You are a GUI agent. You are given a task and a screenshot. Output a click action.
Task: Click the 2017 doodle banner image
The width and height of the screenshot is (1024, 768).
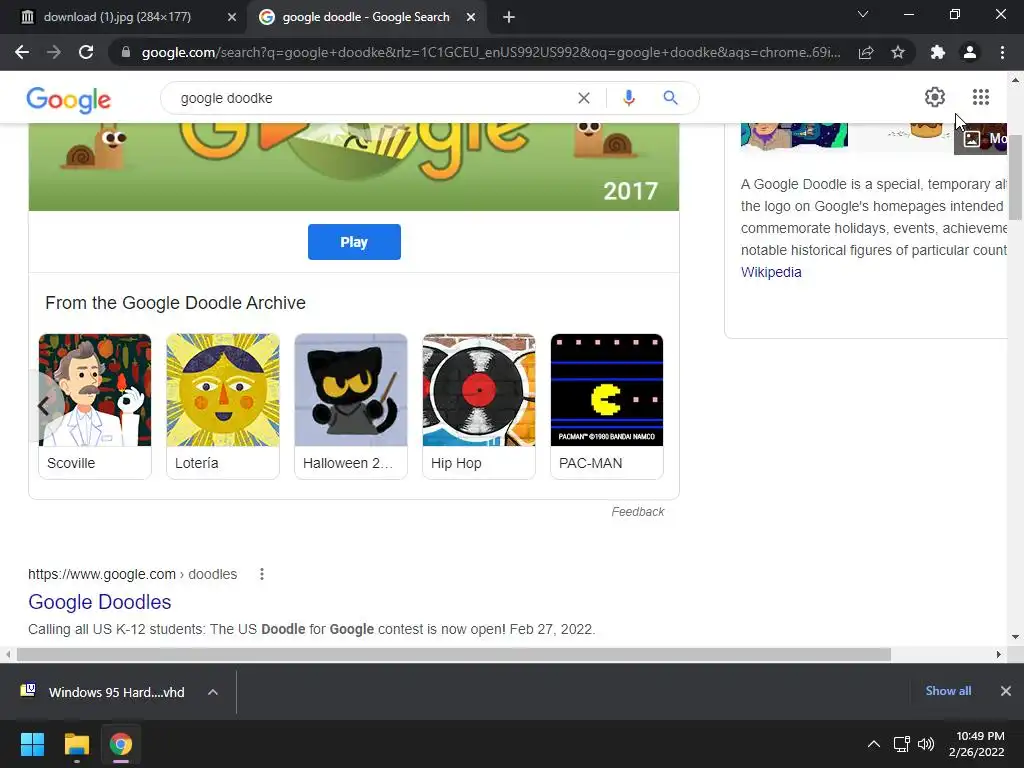pyautogui.click(x=354, y=167)
